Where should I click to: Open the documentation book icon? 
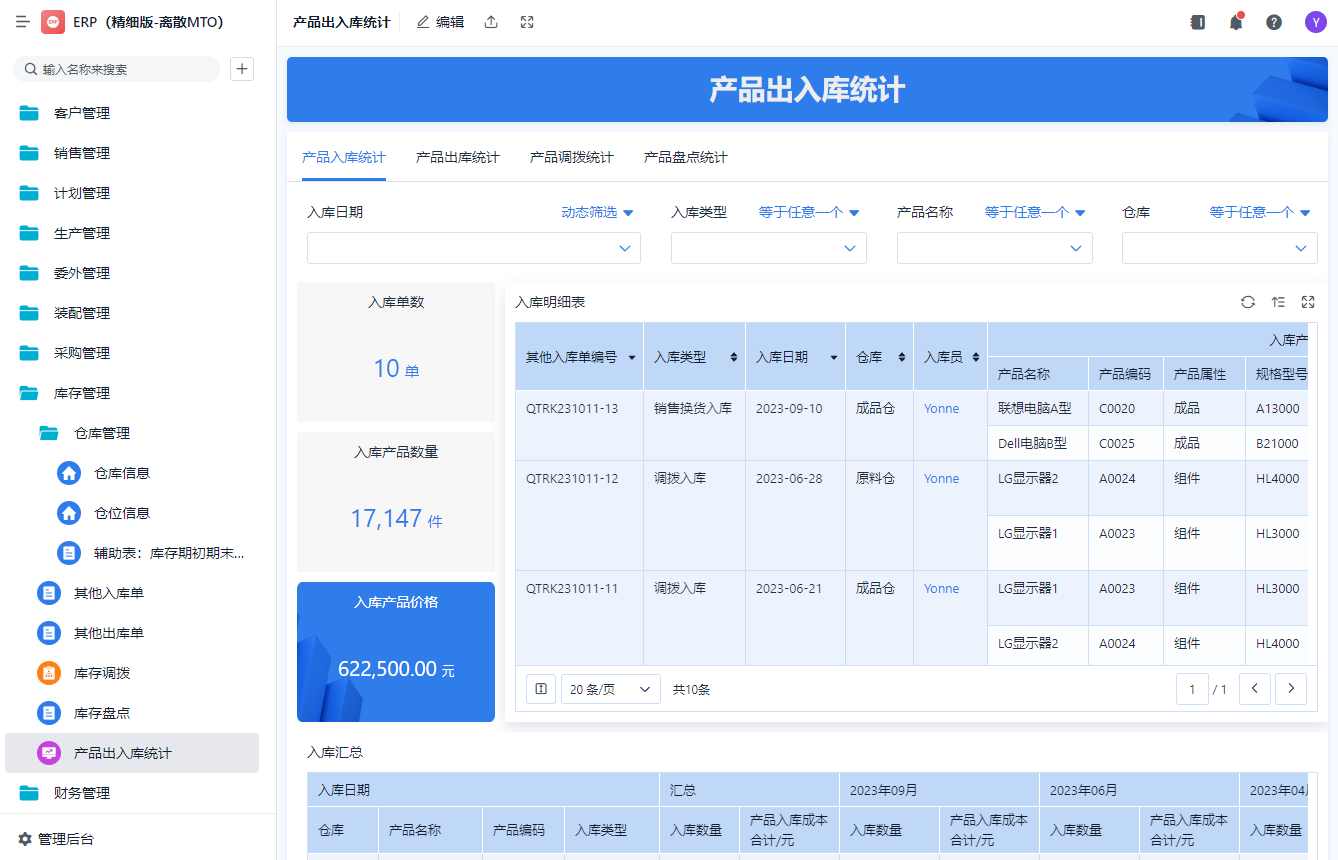point(1198,22)
